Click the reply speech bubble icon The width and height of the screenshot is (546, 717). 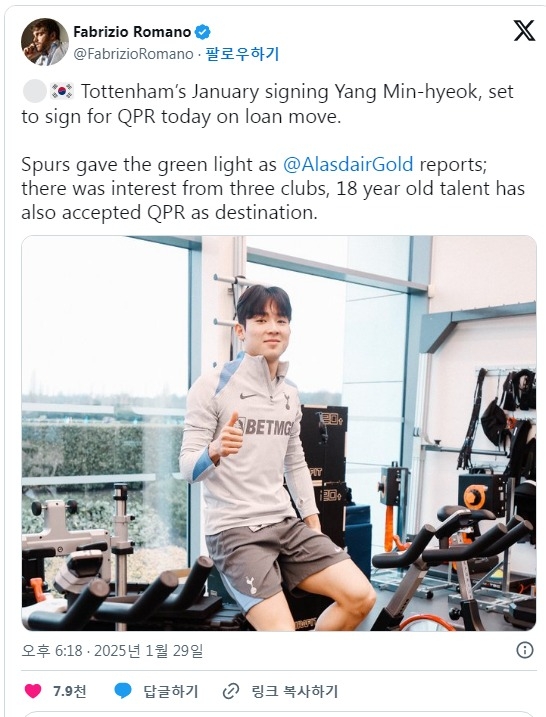(x=123, y=691)
